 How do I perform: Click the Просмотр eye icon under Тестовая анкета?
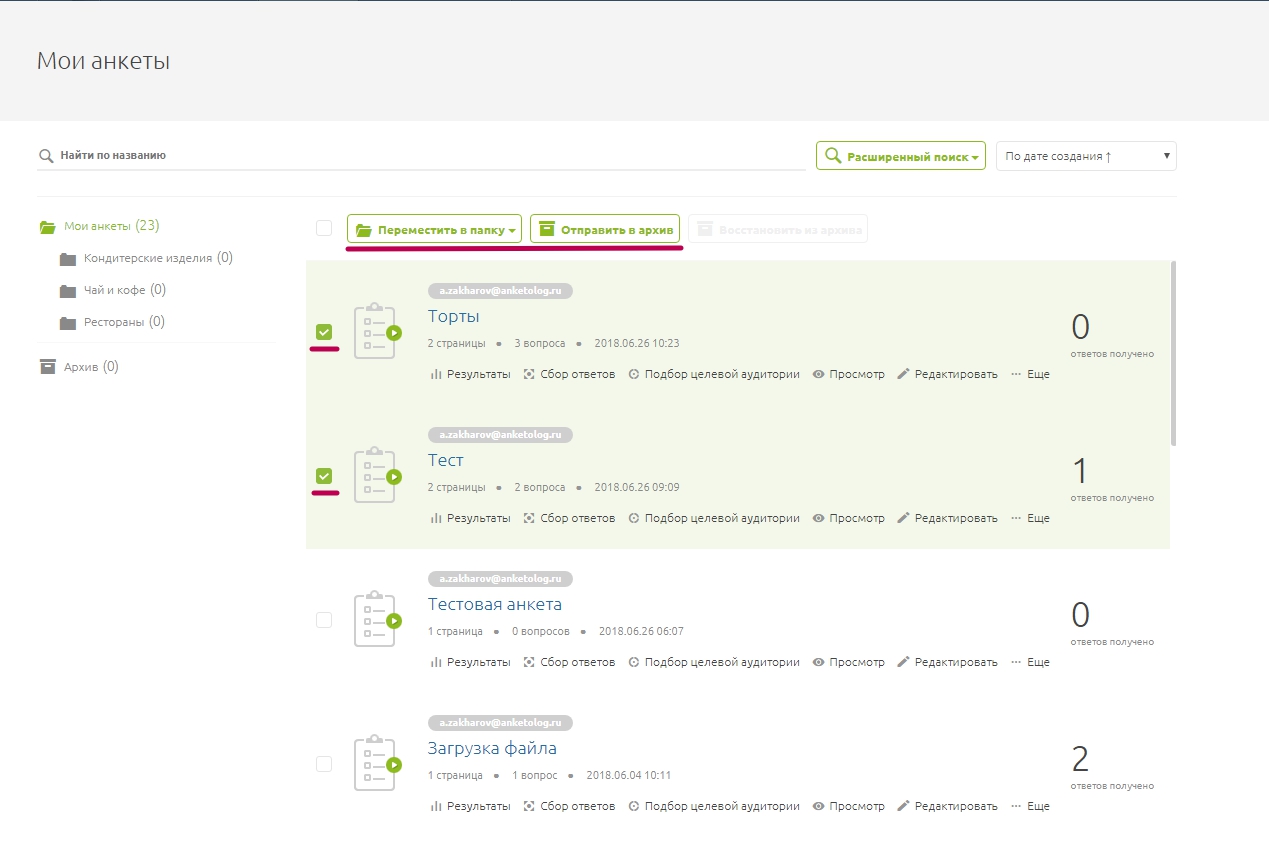[x=818, y=662]
